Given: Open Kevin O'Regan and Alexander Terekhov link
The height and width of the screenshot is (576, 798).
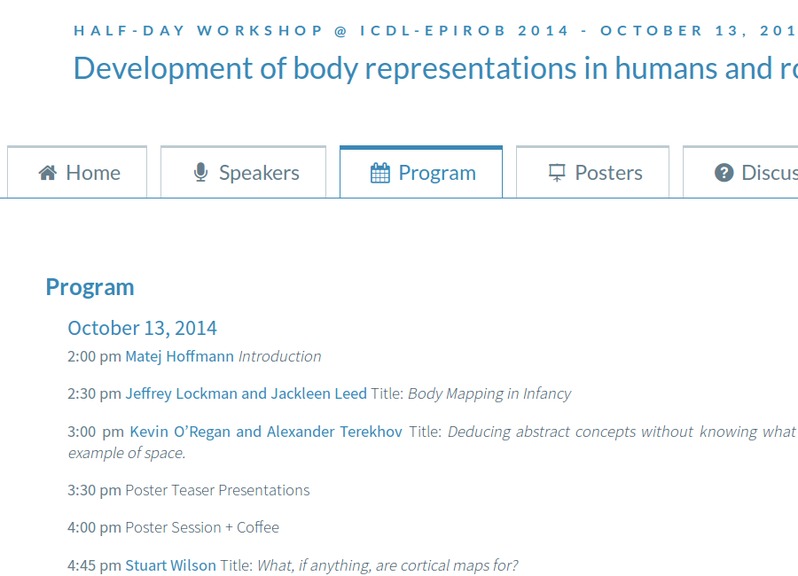Looking at the screenshot, I should tap(266, 431).
